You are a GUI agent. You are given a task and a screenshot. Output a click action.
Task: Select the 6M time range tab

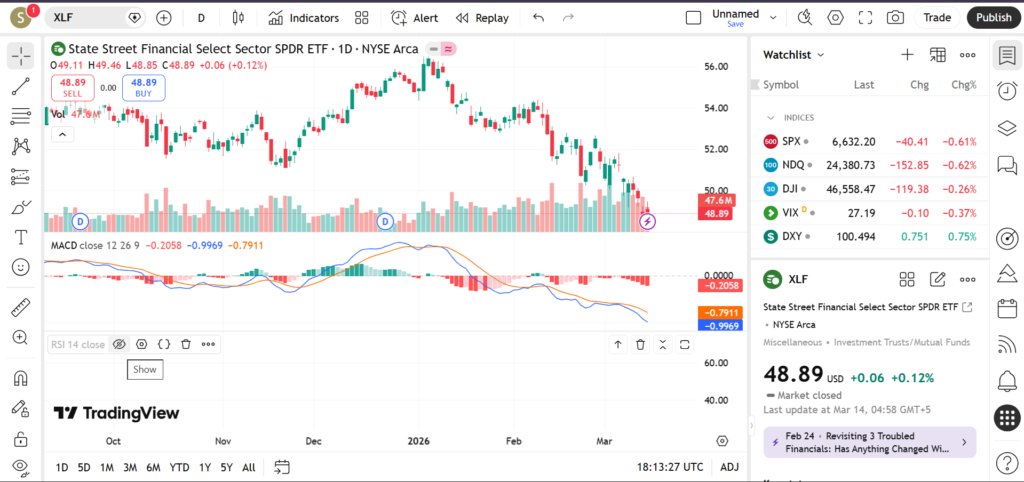(x=153, y=467)
